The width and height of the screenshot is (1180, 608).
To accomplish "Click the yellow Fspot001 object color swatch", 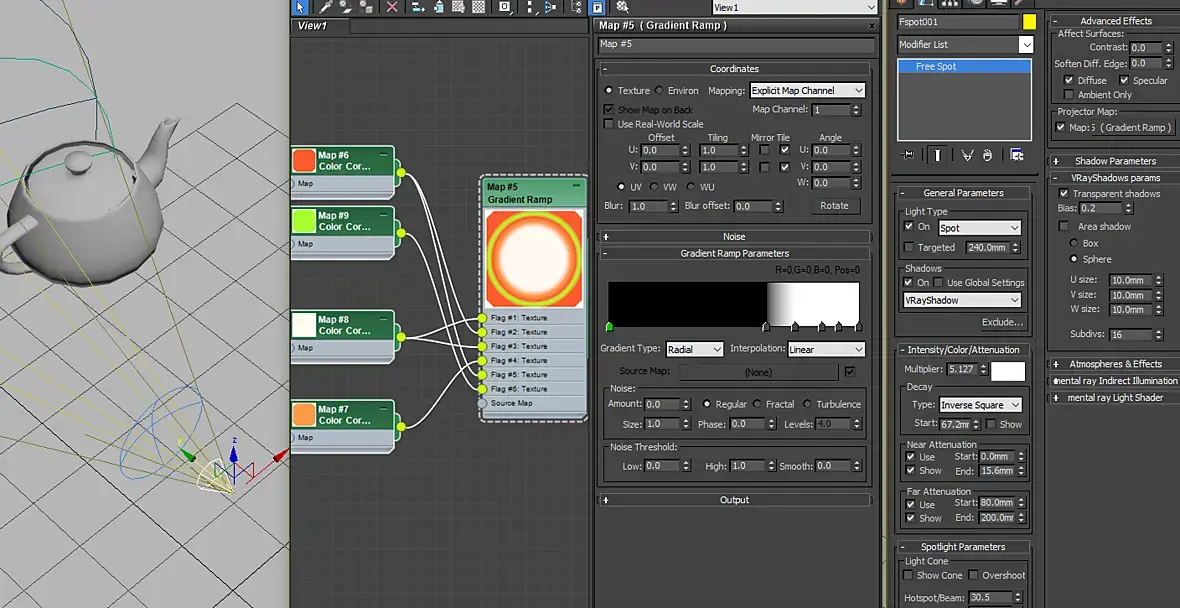I will coord(1029,23).
